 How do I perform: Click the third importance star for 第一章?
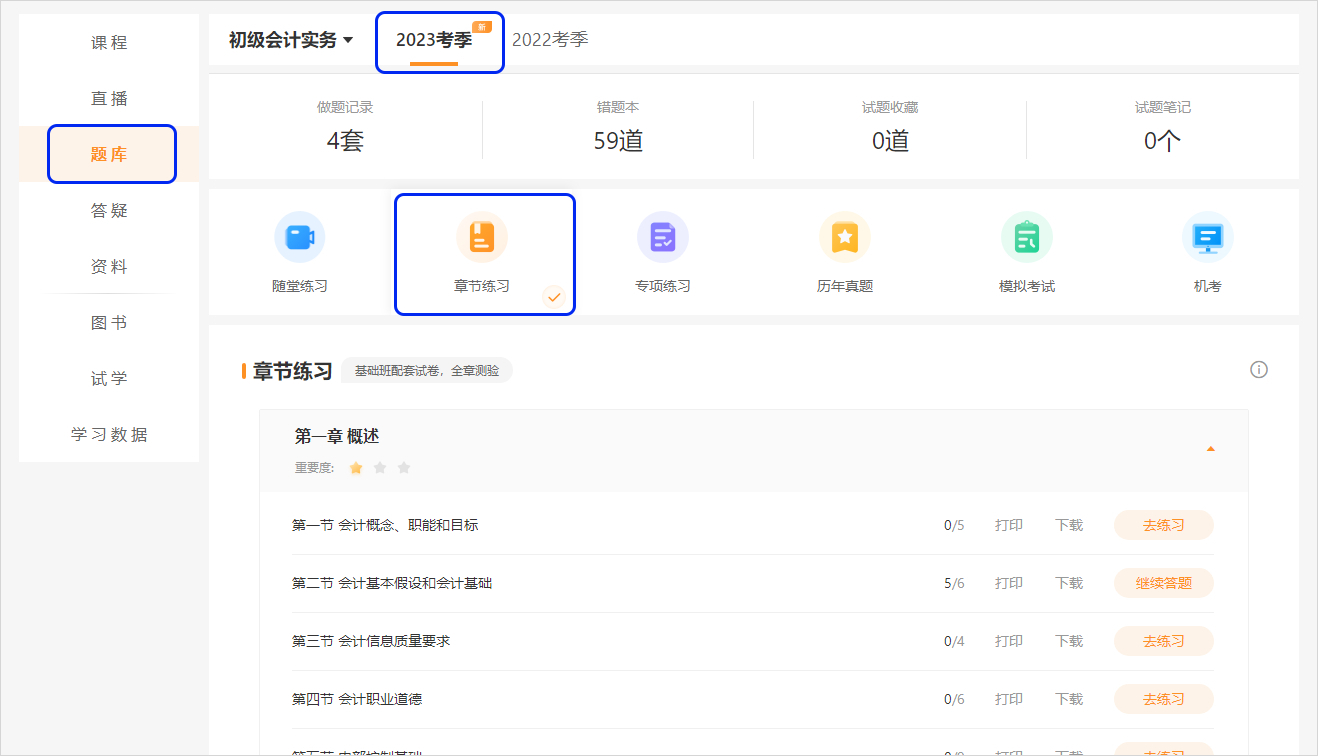pos(403,467)
